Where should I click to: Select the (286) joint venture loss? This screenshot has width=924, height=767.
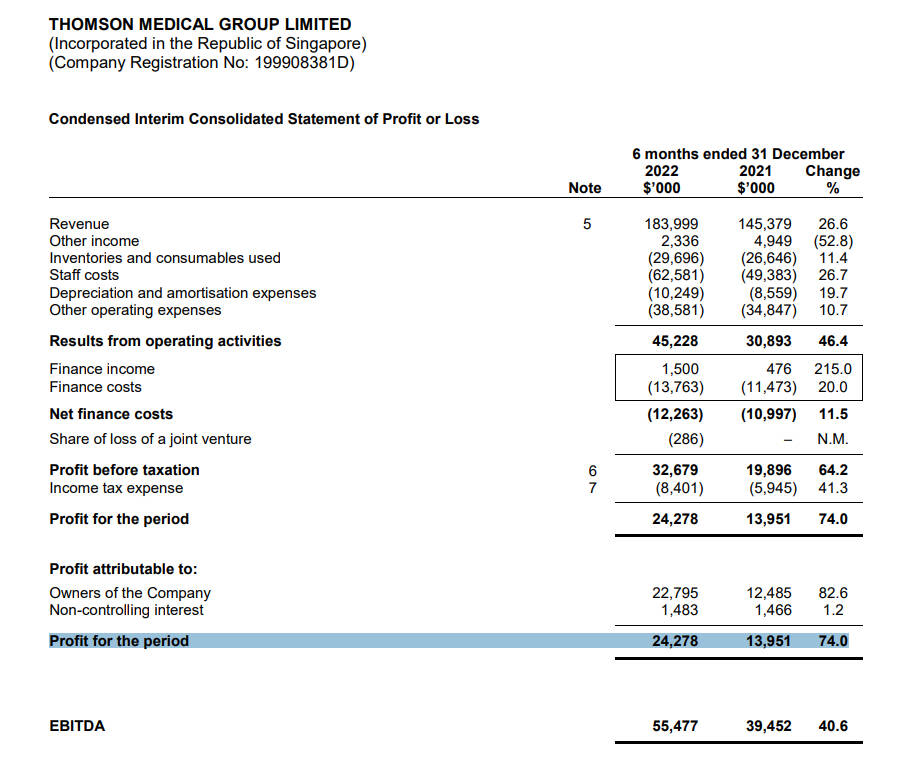(685, 439)
